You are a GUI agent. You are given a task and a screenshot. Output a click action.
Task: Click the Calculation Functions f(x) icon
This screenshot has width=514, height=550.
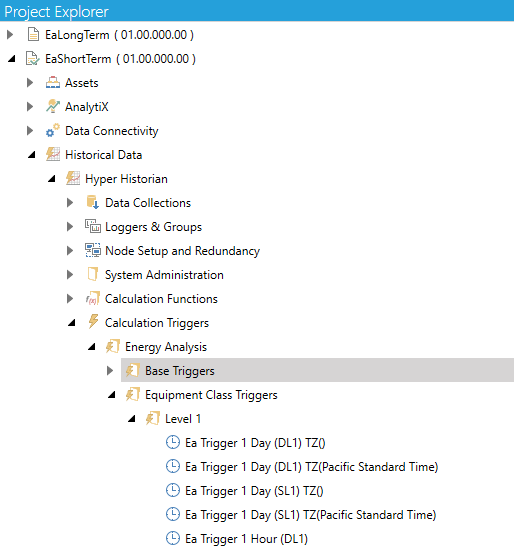[93, 299]
